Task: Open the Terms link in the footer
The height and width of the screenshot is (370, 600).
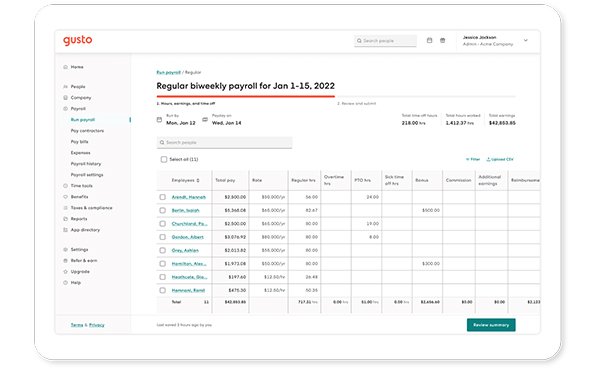Action: [x=77, y=325]
